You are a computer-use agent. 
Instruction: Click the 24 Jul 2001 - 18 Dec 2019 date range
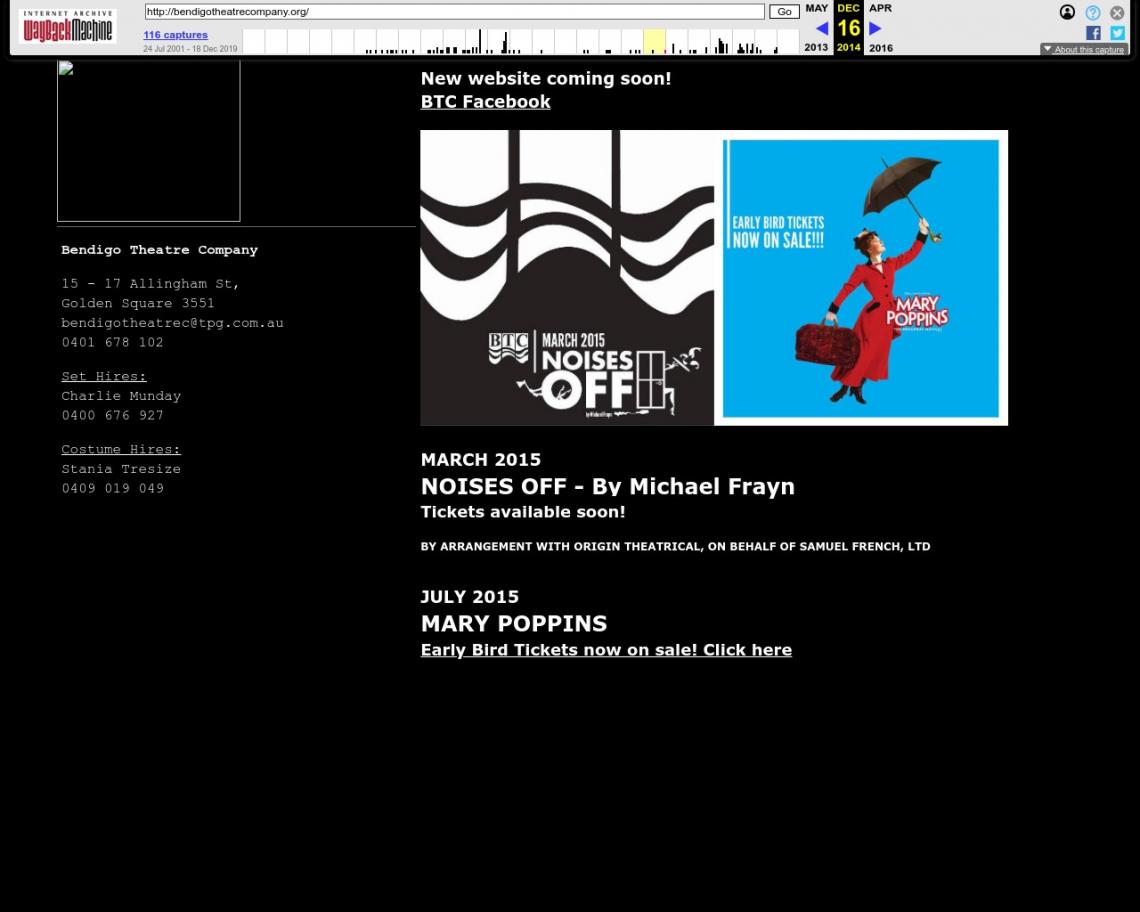click(x=190, y=49)
